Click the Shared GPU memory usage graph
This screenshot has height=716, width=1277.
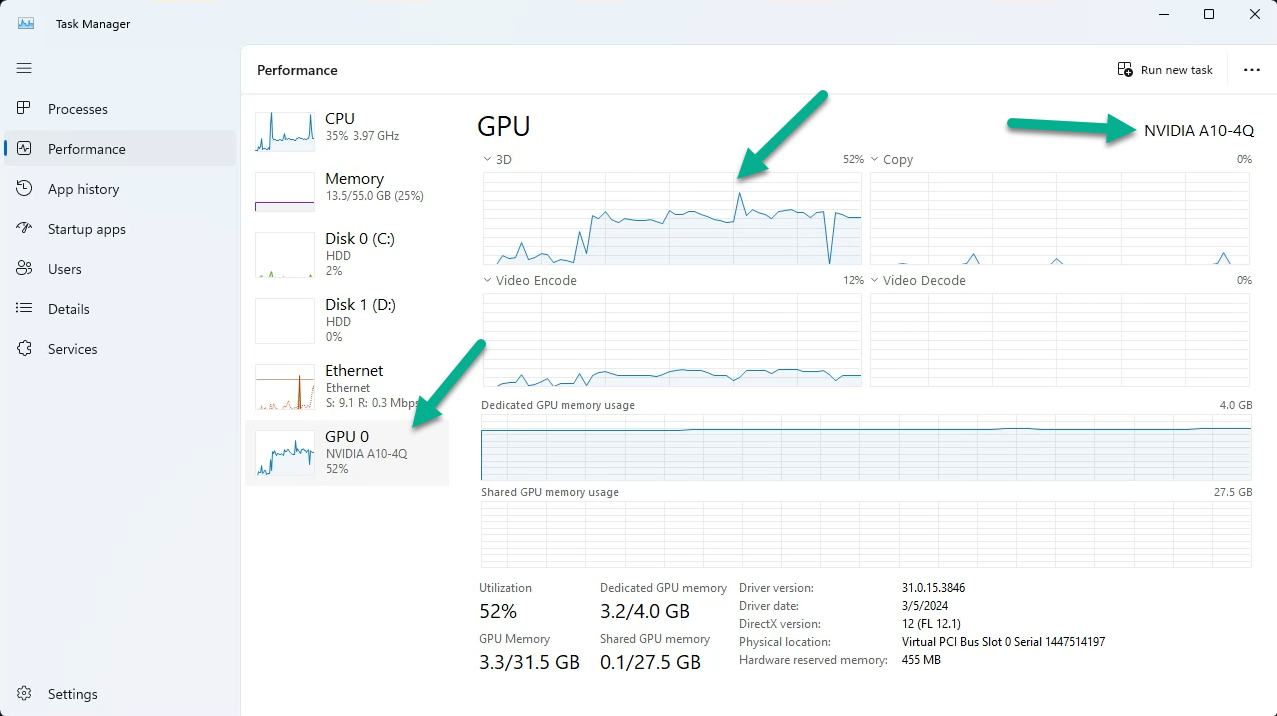(866, 534)
